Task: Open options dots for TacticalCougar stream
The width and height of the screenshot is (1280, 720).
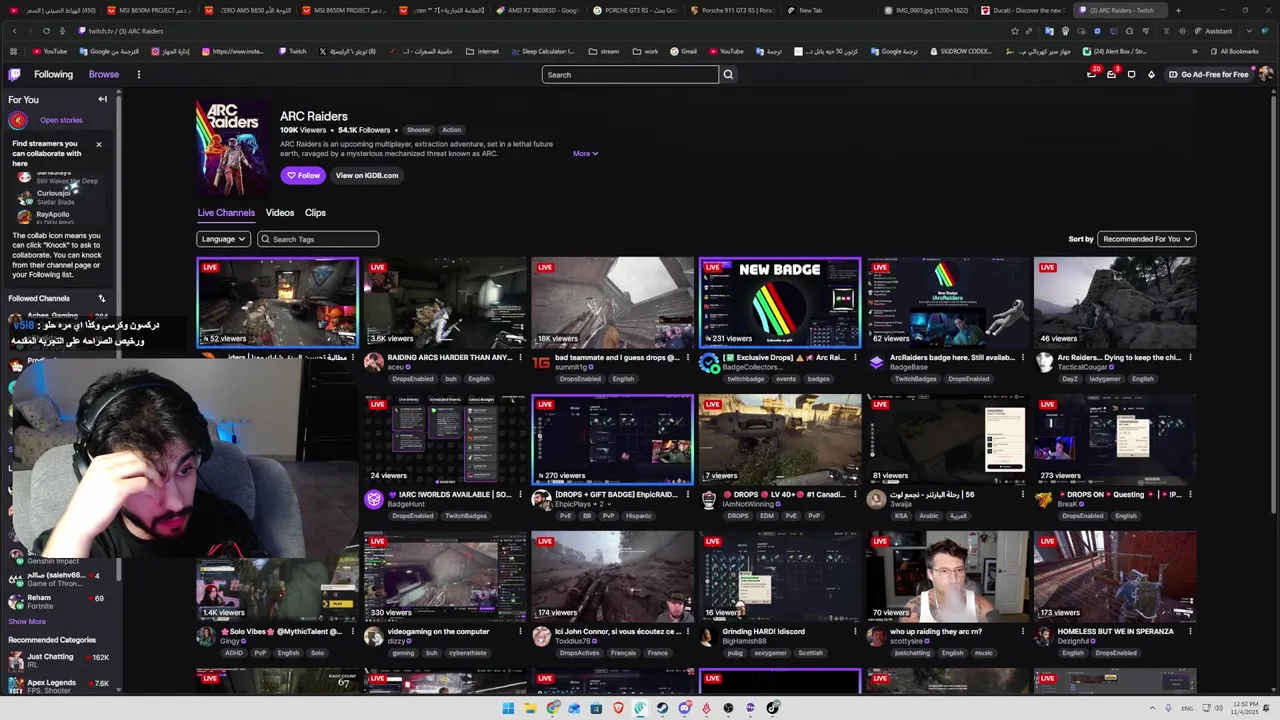Action: tap(1190, 357)
